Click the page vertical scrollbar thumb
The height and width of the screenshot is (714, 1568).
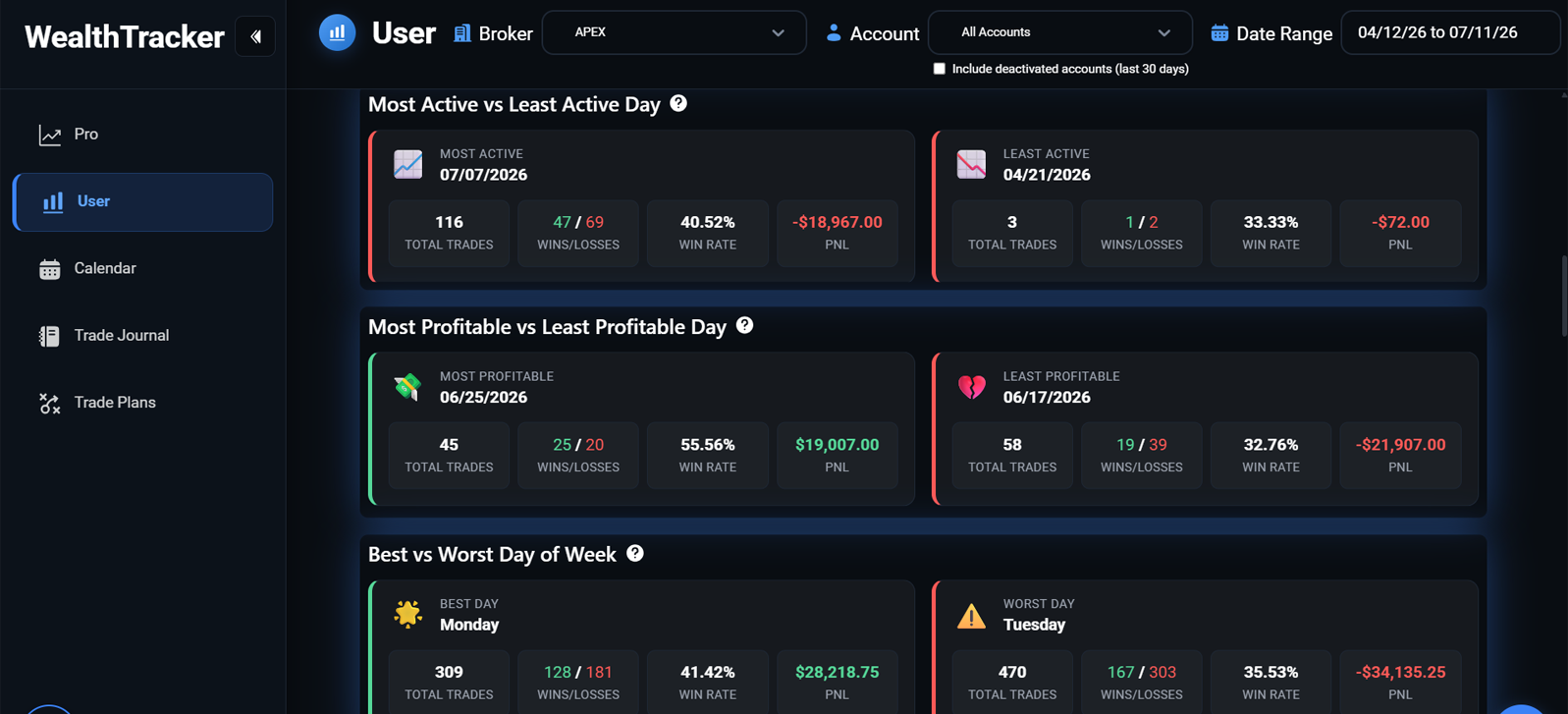tap(1563, 295)
